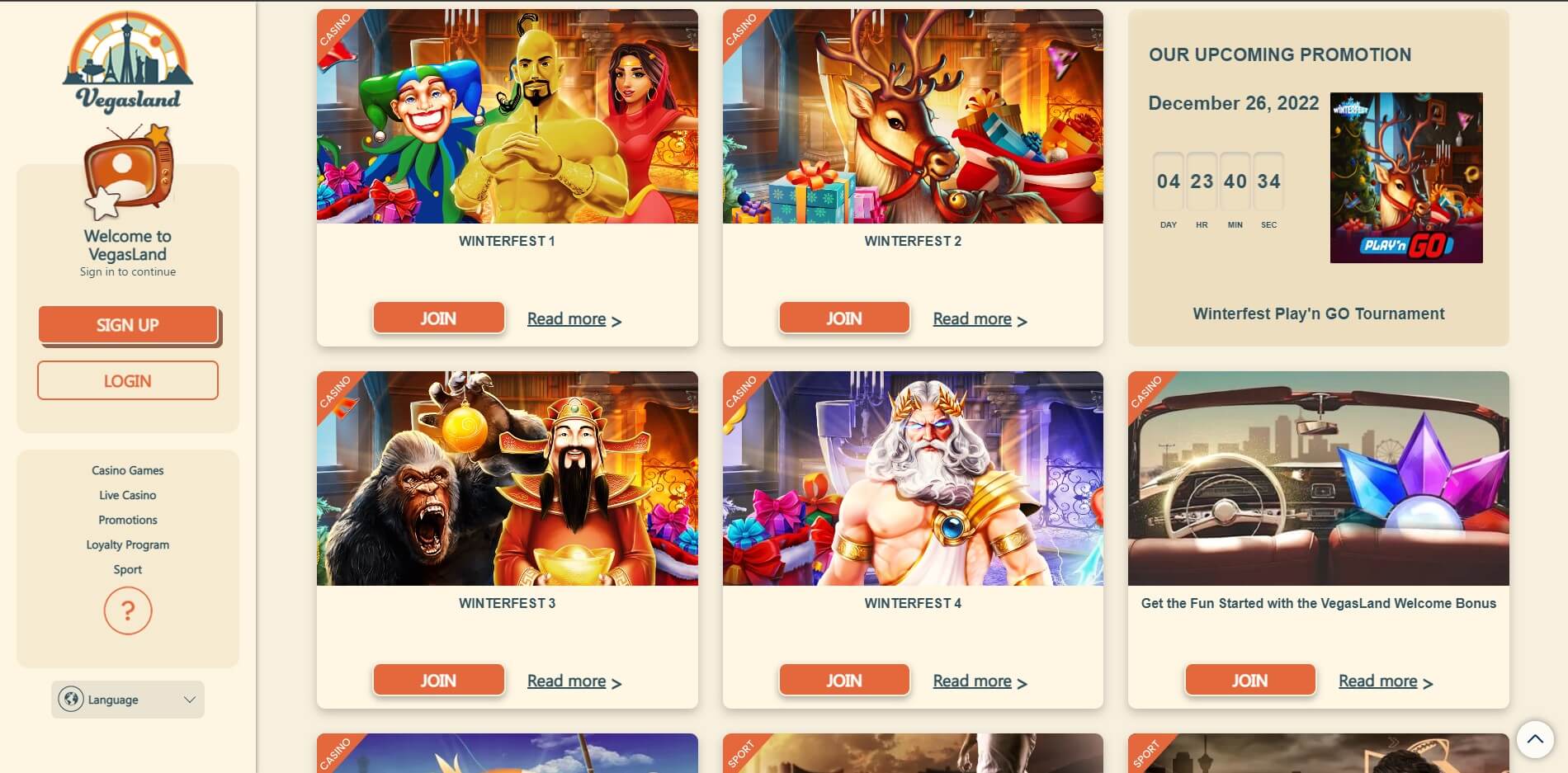The image size is (1568, 773).
Task: Click the SIGN UP button
Action: [128, 325]
